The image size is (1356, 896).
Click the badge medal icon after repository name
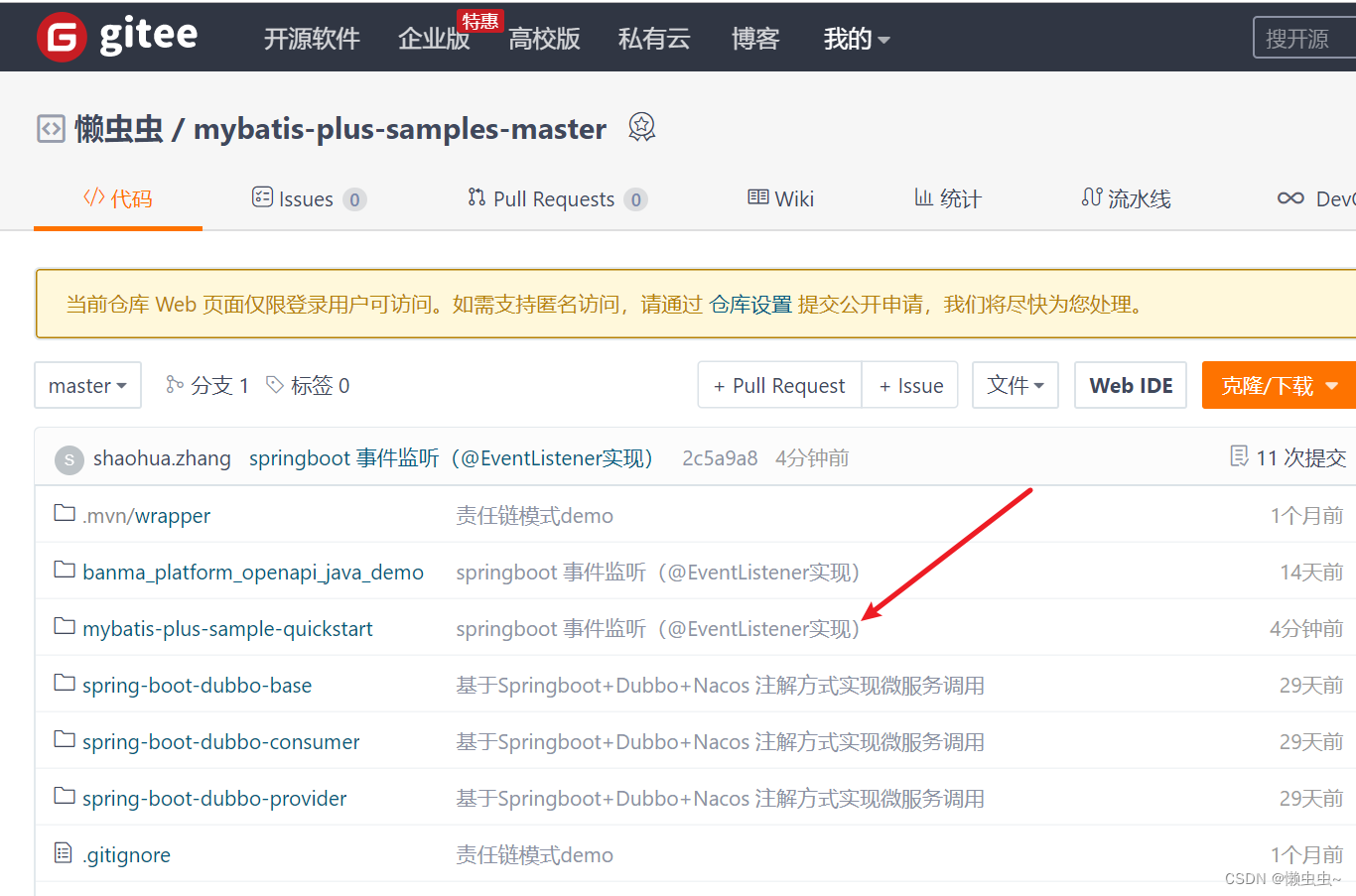642,127
